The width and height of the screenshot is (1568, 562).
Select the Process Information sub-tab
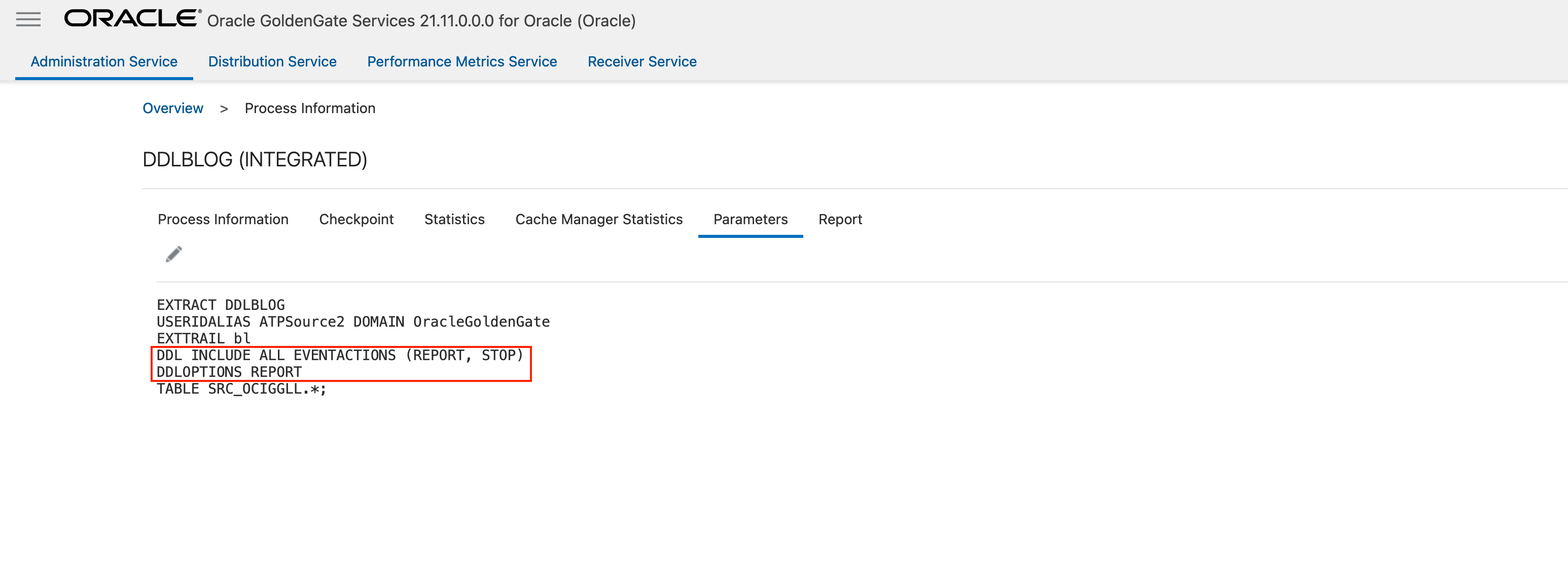[223, 219]
